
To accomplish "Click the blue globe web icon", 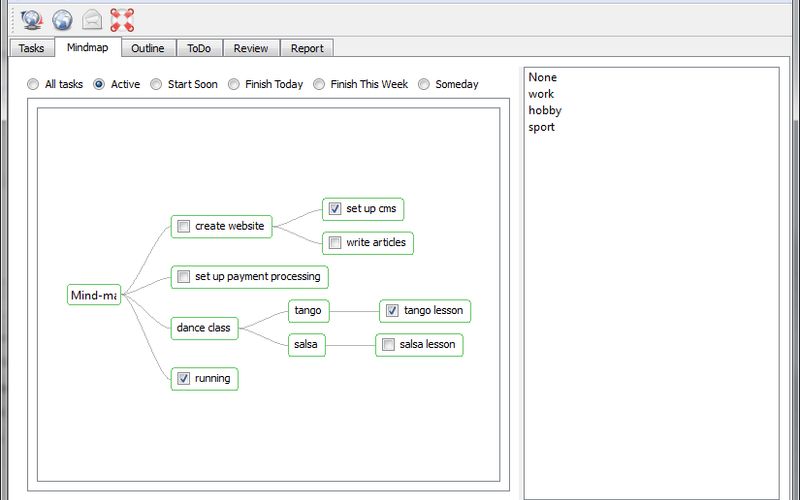I will pos(62,19).
